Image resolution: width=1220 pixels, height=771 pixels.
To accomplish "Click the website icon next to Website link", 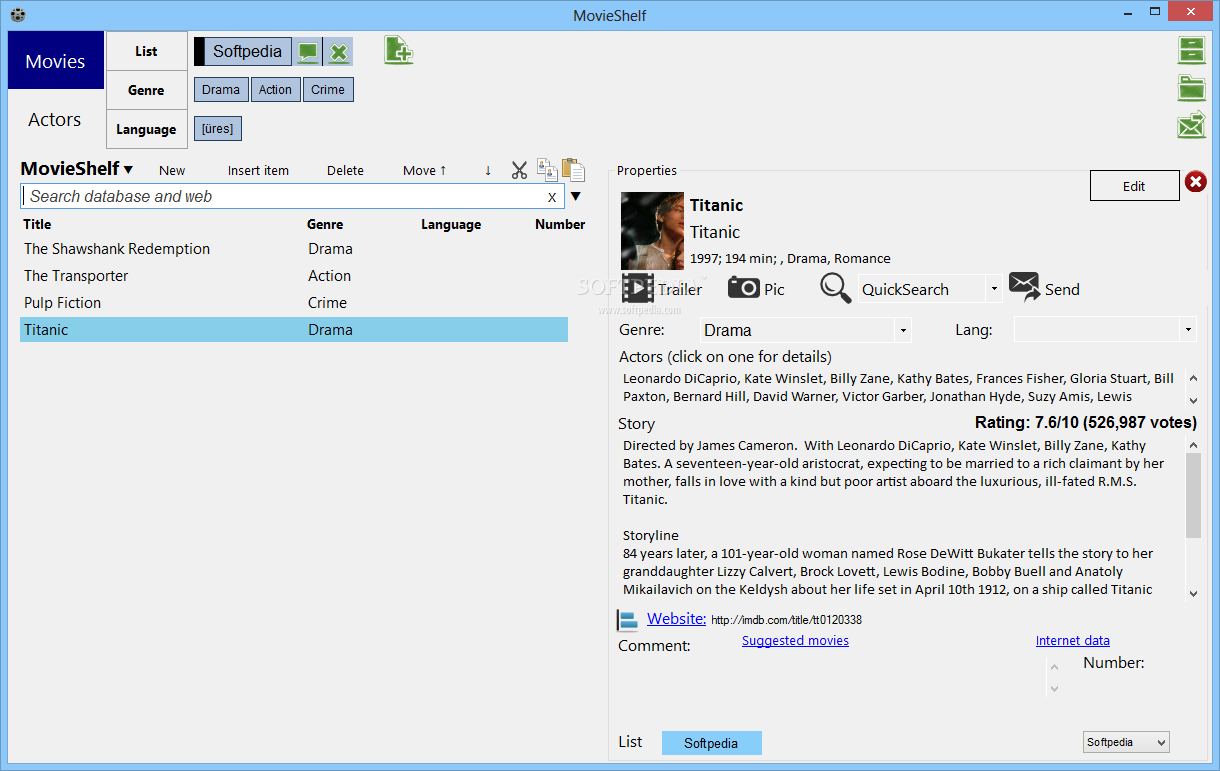I will 628,621.
